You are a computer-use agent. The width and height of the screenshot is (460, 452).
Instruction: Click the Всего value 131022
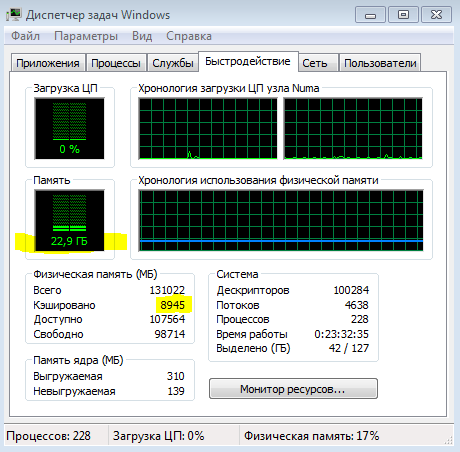coord(167,290)
